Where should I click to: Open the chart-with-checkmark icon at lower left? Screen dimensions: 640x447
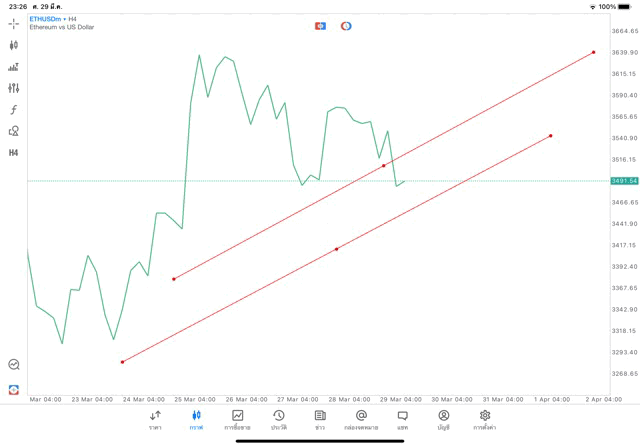coord(13,365)
